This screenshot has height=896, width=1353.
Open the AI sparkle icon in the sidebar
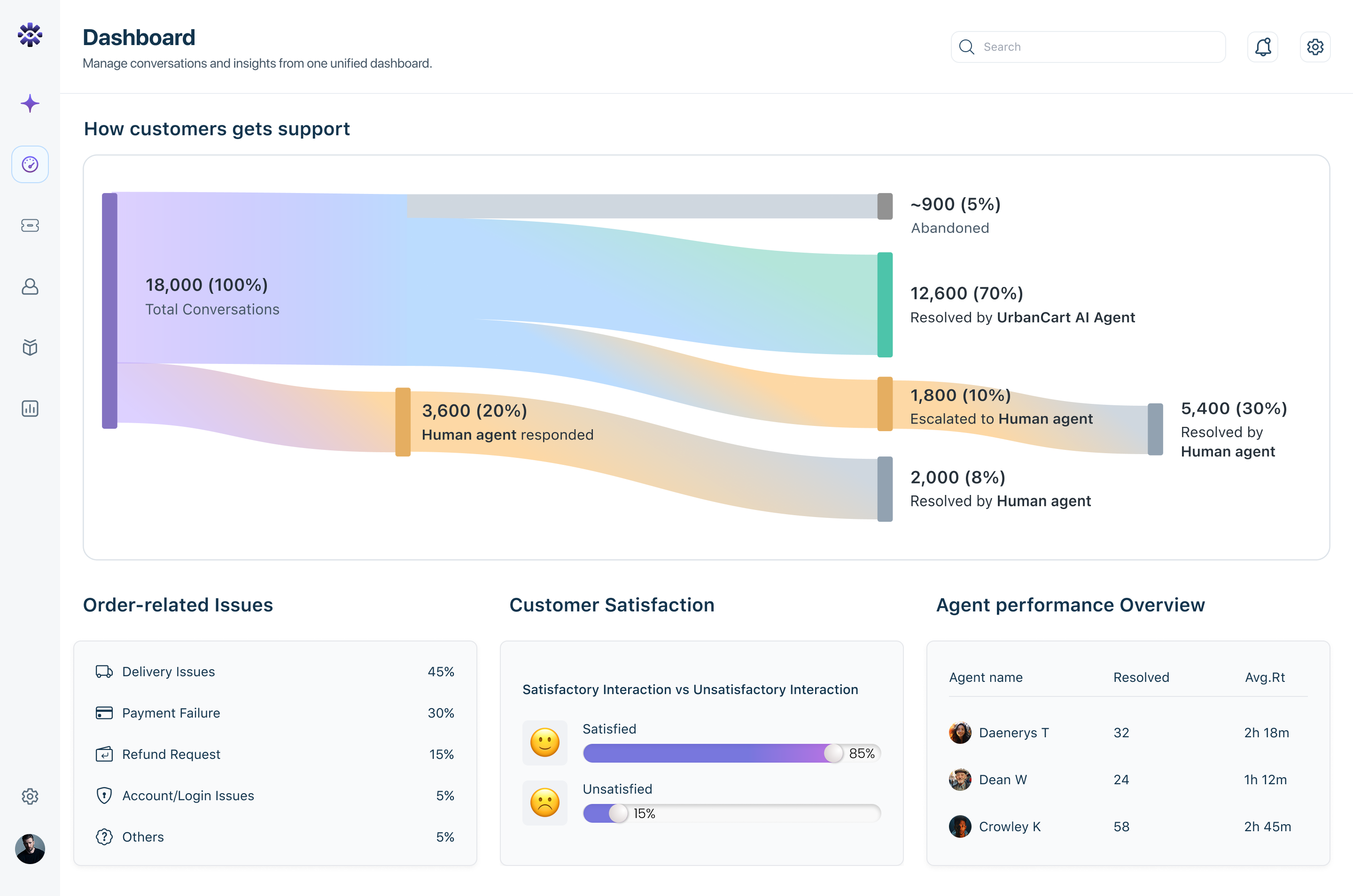(30, 103)
